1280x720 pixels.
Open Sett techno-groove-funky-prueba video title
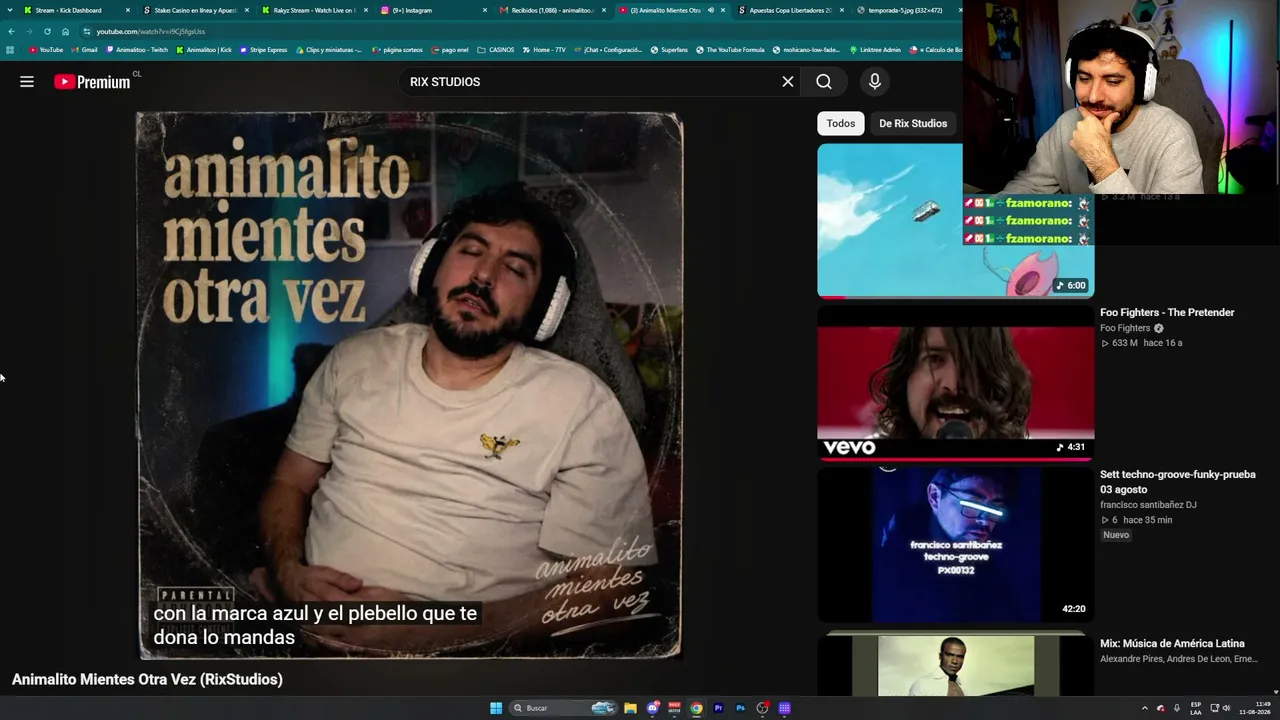pyautogui.click(x=1177, y=482)
